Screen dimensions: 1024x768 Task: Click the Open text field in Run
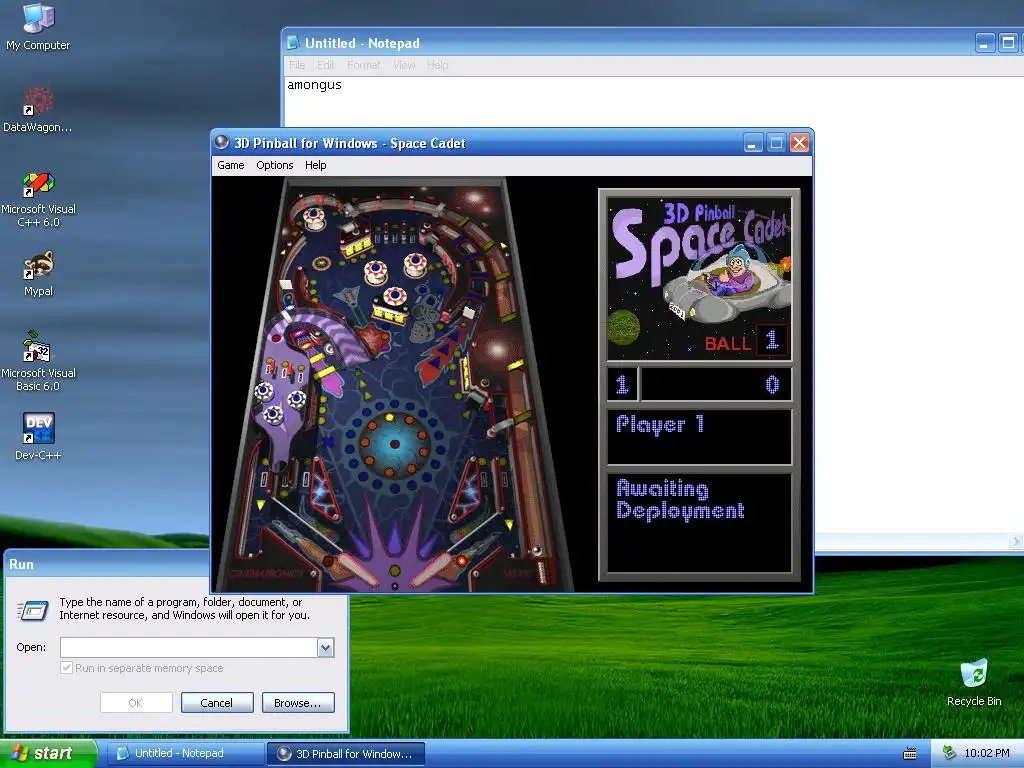(x=189, y=647)
